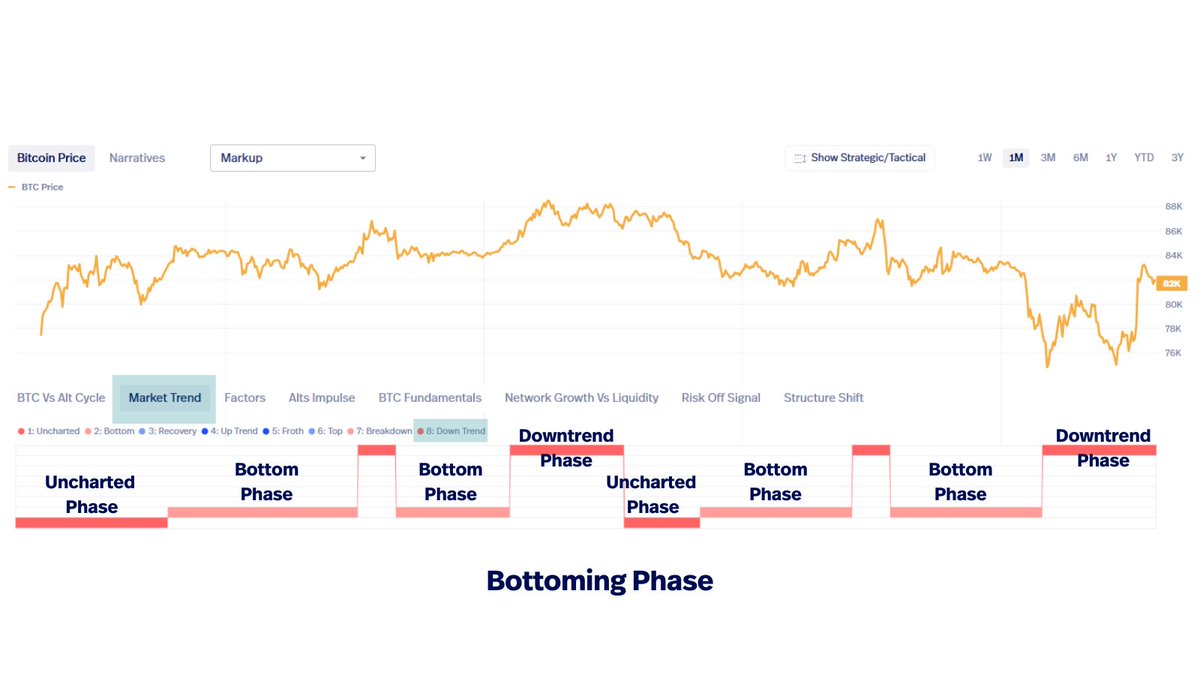This screenshot has width=1200, height=675.
Task: Open the Risk Off Signal tab
Action: coord(721,398)
